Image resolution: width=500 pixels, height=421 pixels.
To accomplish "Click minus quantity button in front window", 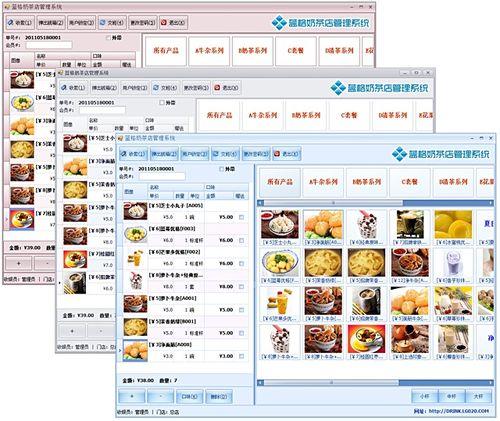I will click(x=161, y=396).
